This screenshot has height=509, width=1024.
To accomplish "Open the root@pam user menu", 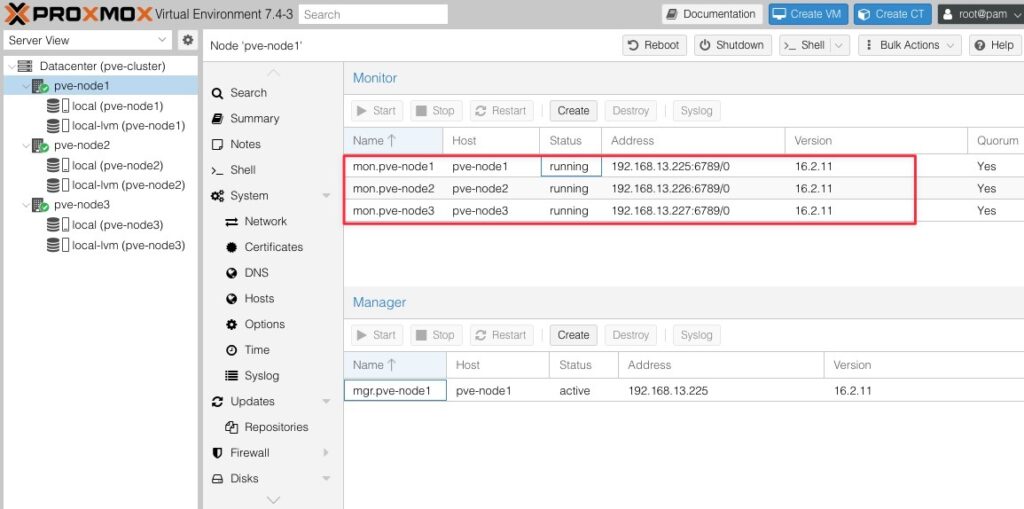I will [980, 14].
